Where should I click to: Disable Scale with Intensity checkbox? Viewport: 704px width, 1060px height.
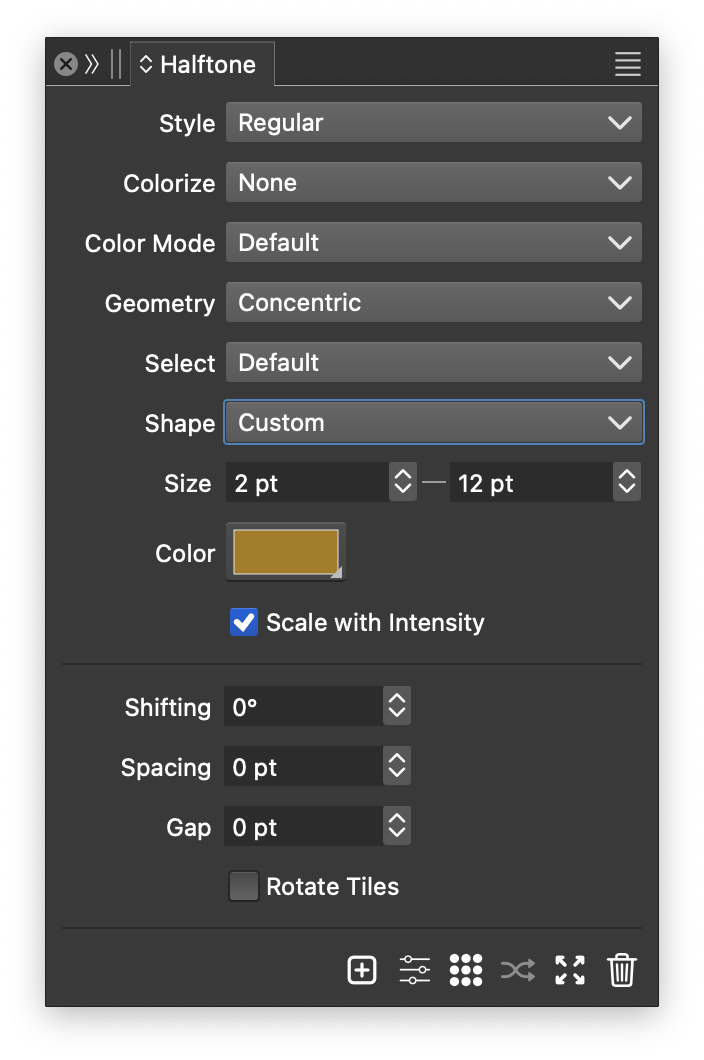(244, 622)
